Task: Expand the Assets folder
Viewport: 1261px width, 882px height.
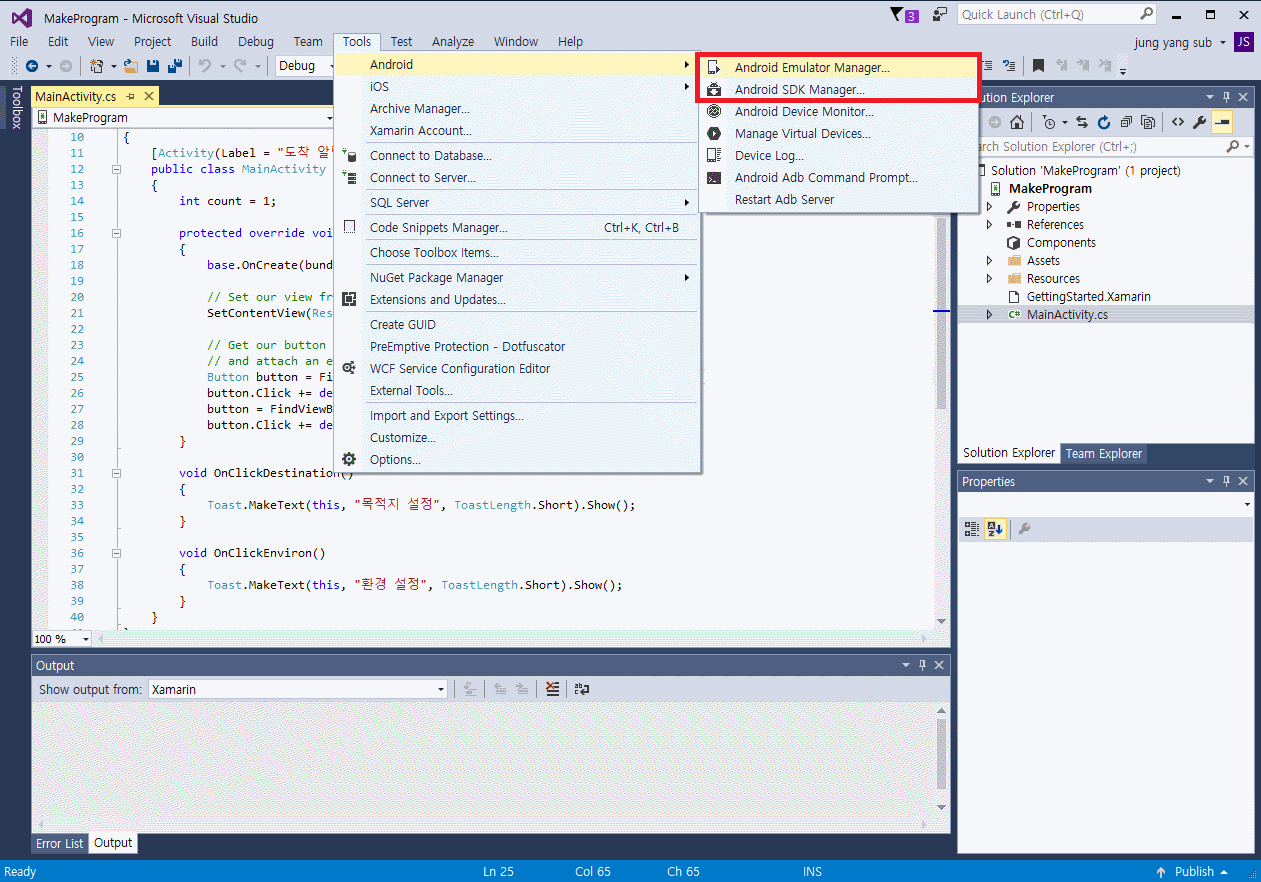Action: (990, 261)
